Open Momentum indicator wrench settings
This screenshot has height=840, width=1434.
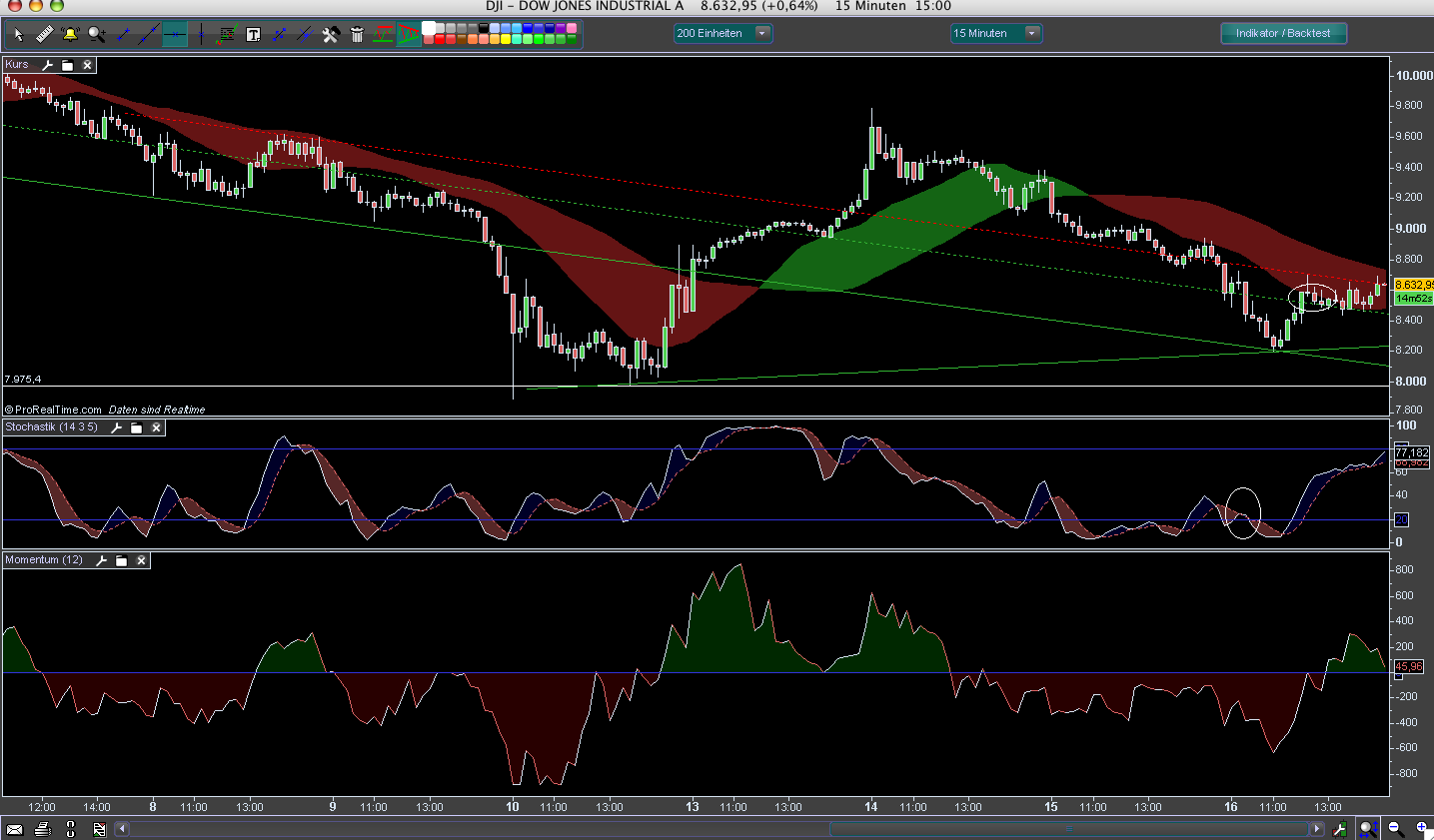(x=101, y=560)
